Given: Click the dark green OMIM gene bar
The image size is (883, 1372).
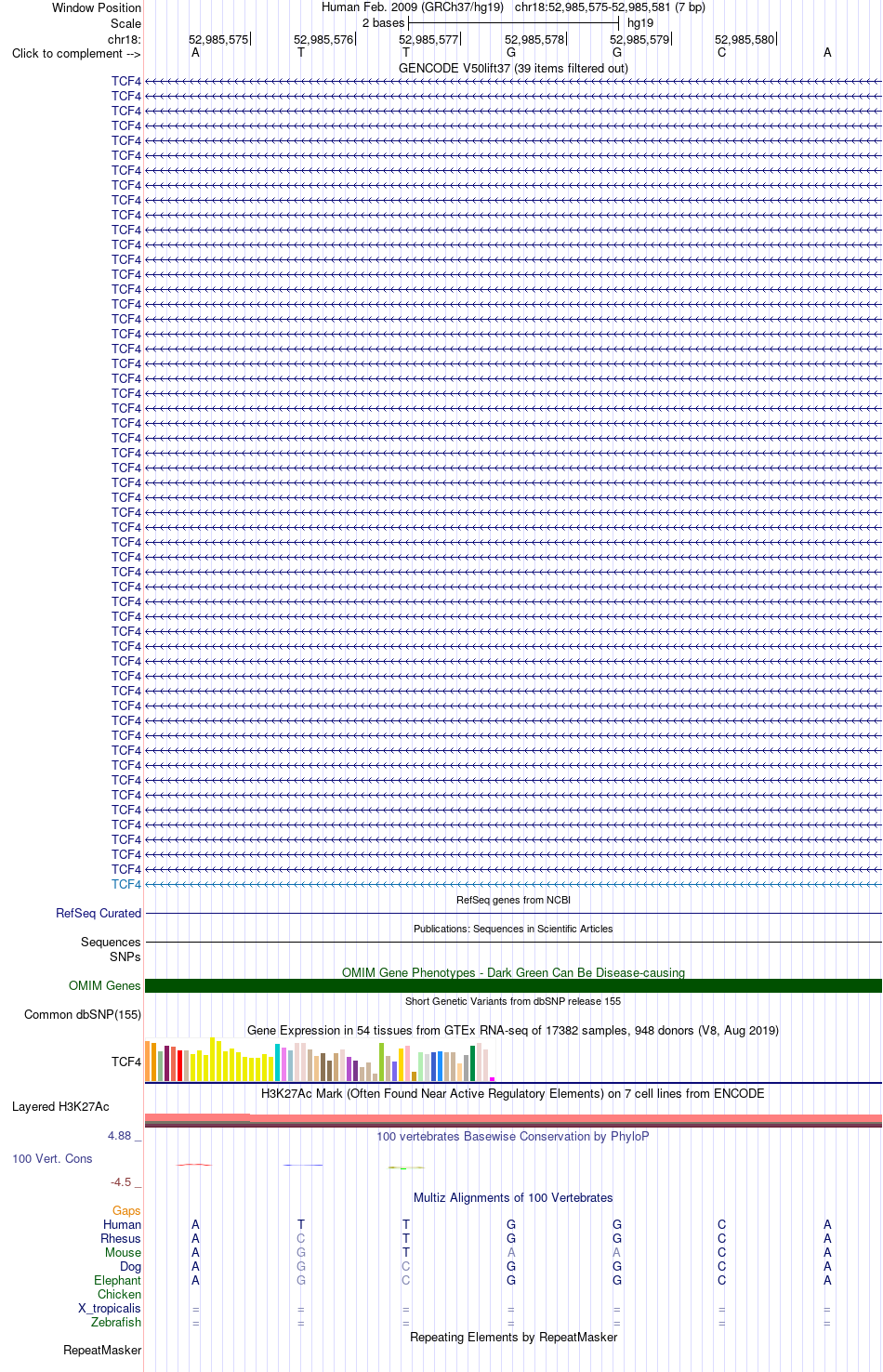Looking at the screenshot, I should click(513, 985).
